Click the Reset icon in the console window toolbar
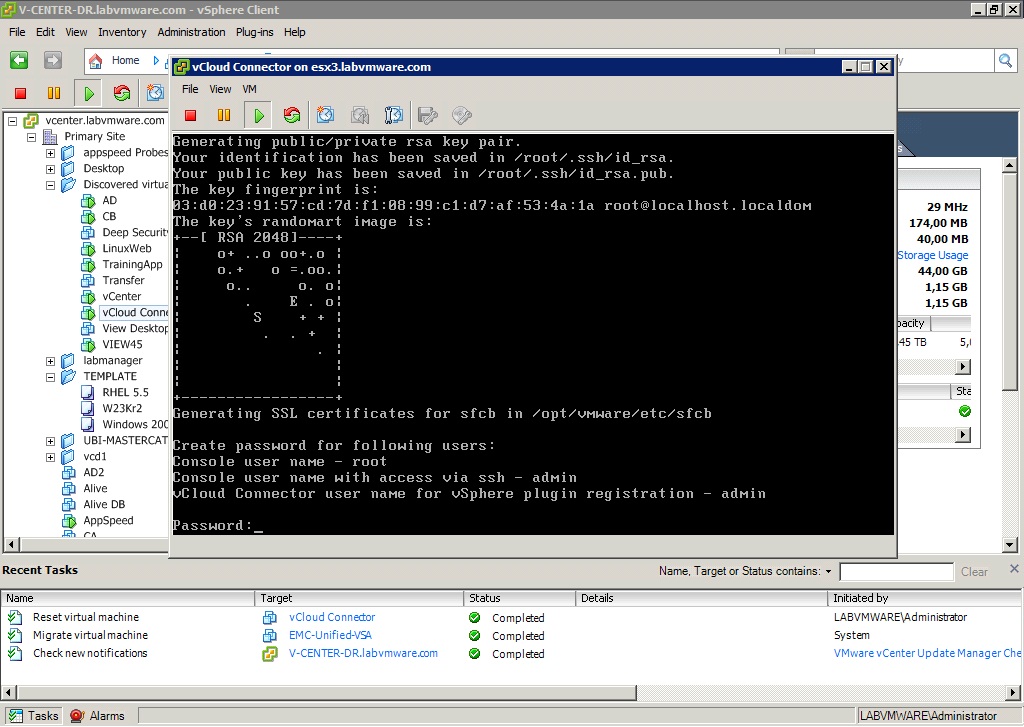This screenshot has height=727, width=1024. tap(292, 116)
